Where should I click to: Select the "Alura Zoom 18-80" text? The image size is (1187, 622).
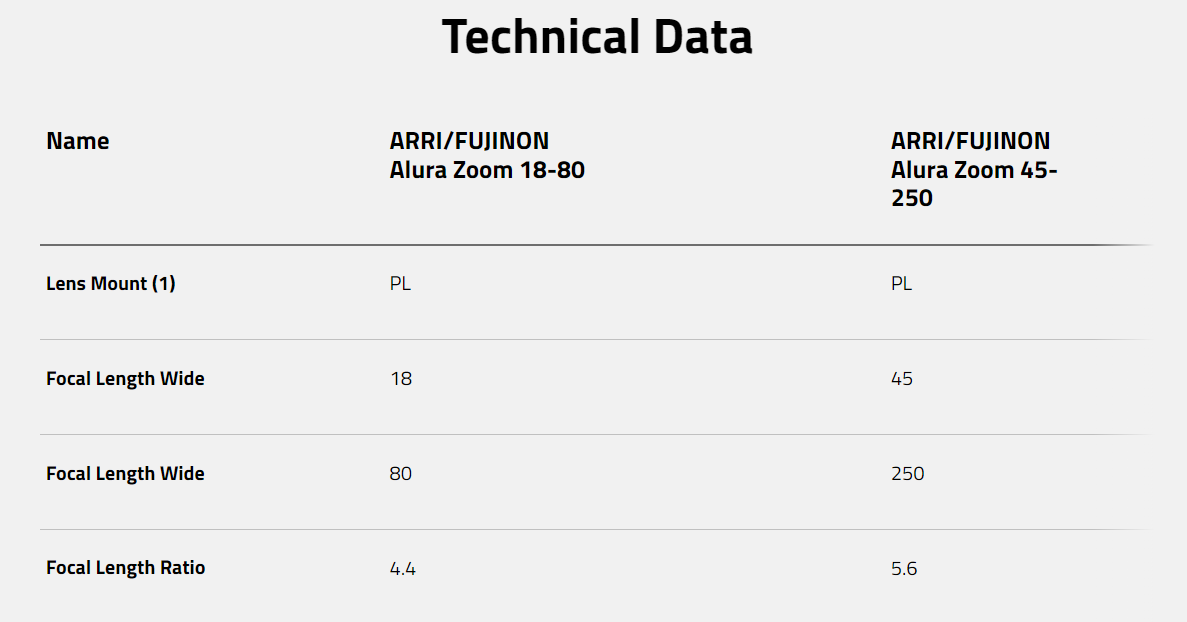coord(487,170)
